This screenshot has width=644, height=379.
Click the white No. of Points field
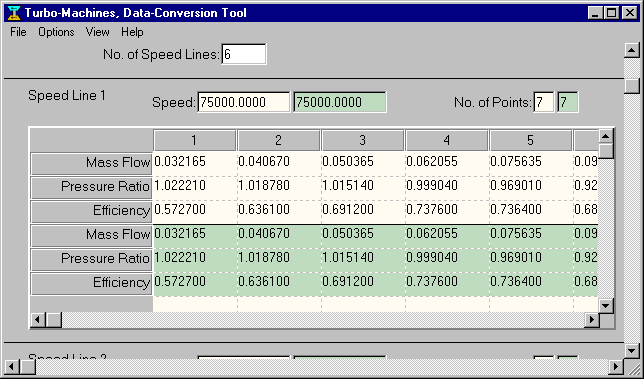point(544,102)
